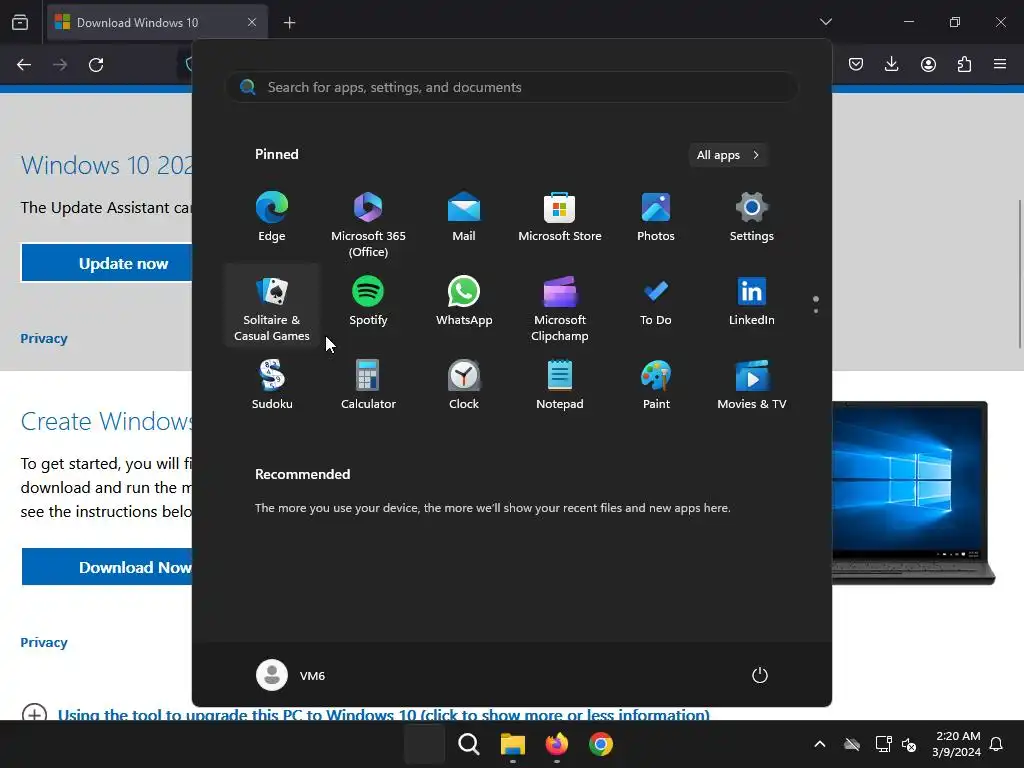Open Edge from pinned apps
The image size is (1024, 768).
point(272,217)
